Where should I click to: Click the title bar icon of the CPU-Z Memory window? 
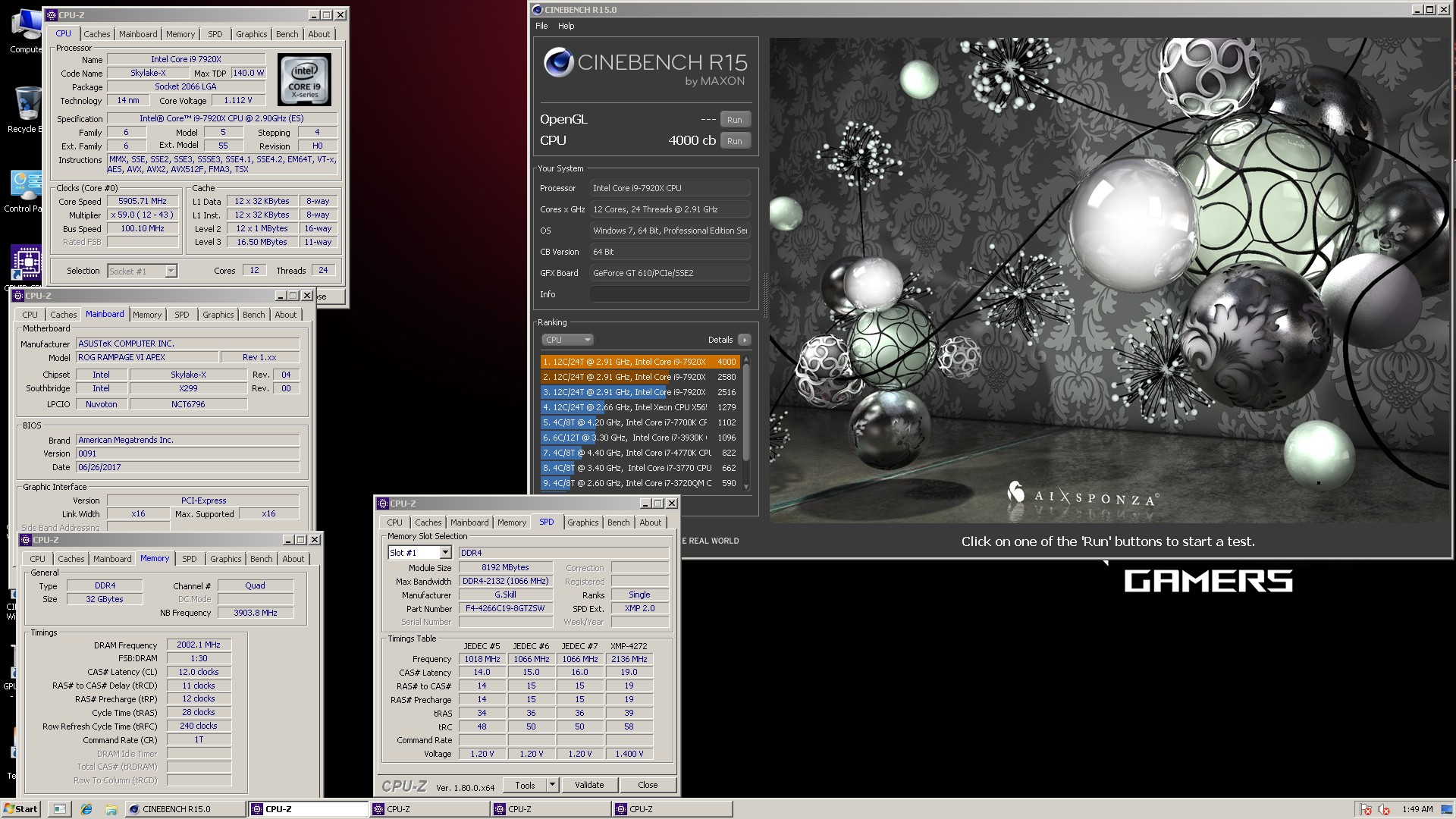(x=26, y=540)
